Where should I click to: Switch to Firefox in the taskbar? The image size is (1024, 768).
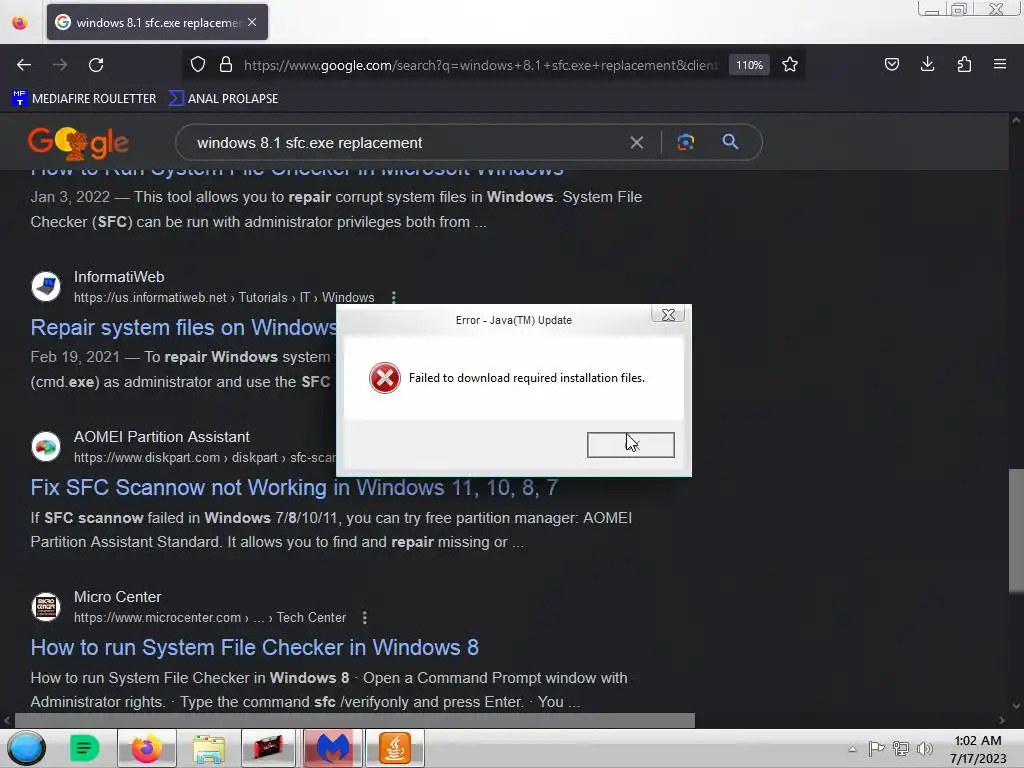coord(147,748)
